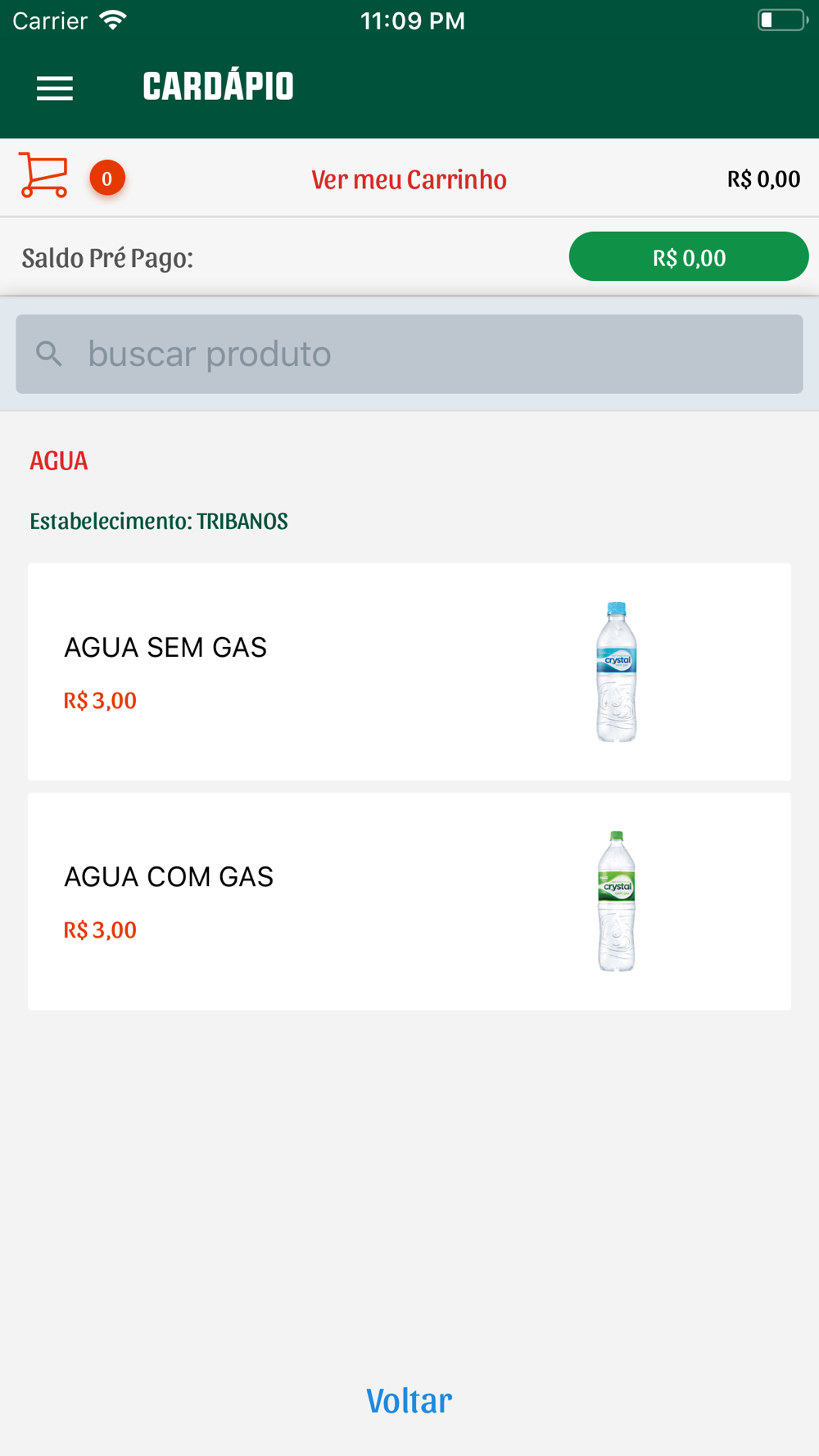Tap the green-cap Crystal water bottle image
The image size is (819, 1456).
[x=617, y=901]
